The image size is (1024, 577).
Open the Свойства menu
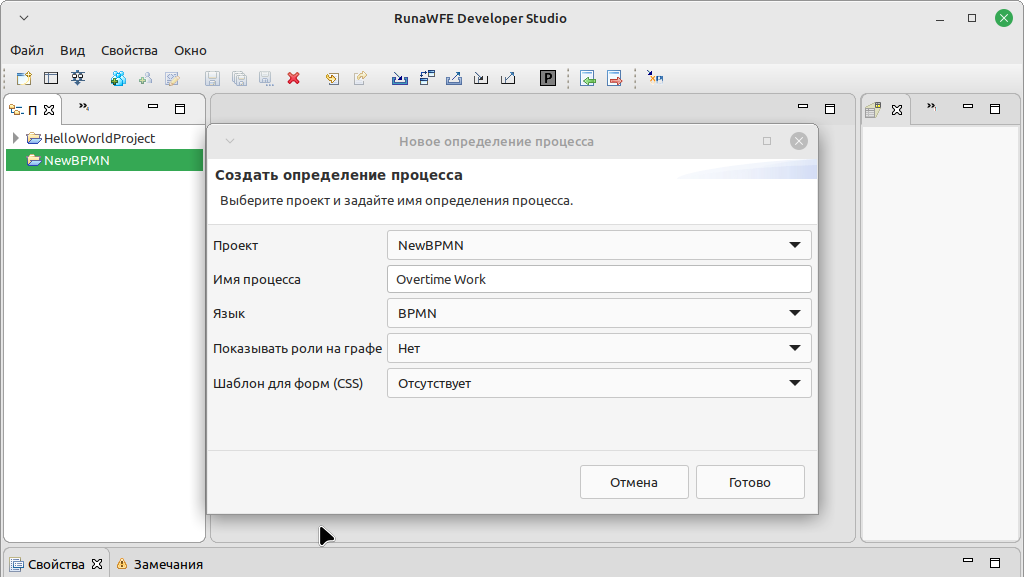pyautogui.click(x=129, y=50)
